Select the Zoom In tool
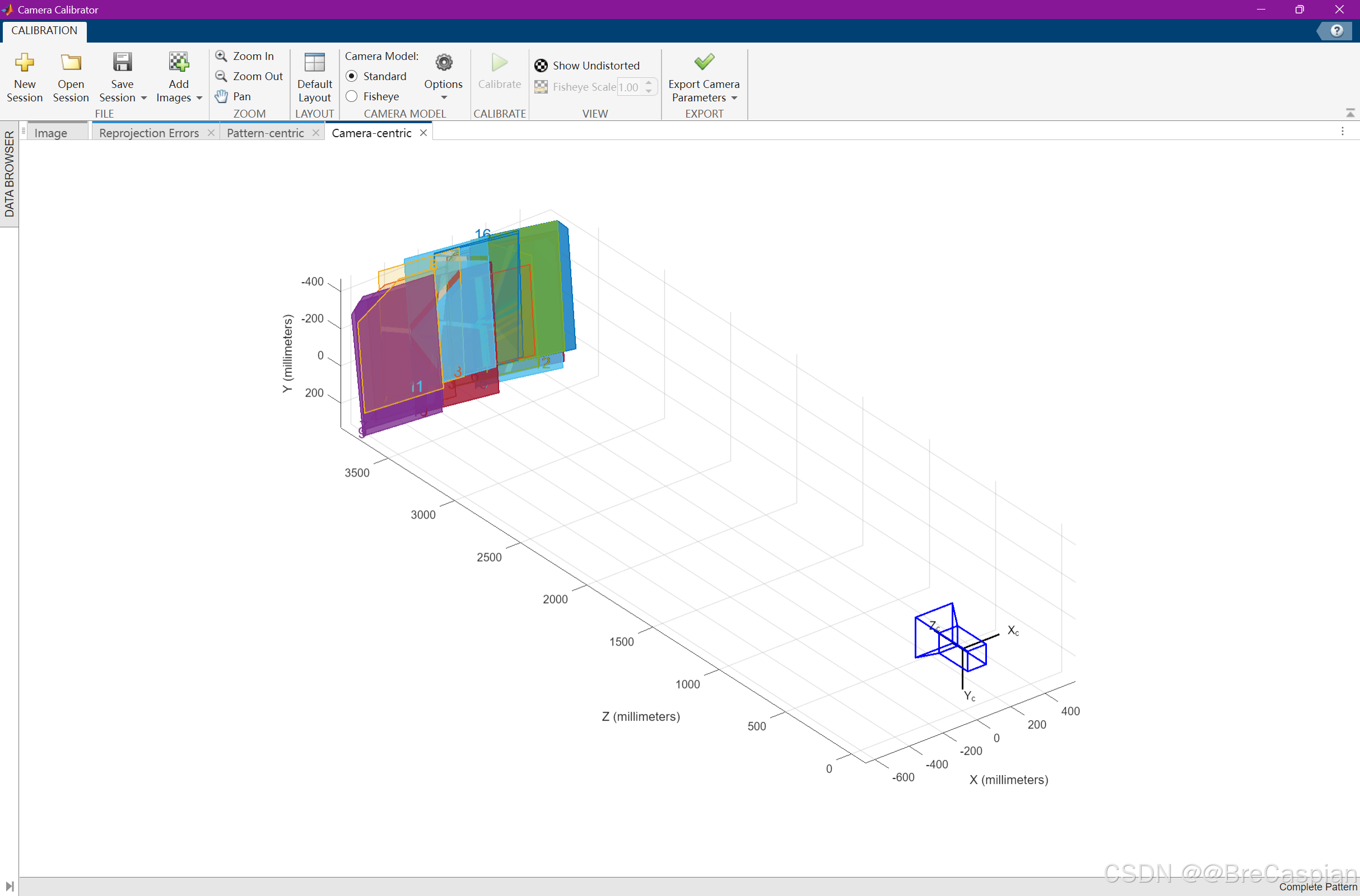 (245, 56)
